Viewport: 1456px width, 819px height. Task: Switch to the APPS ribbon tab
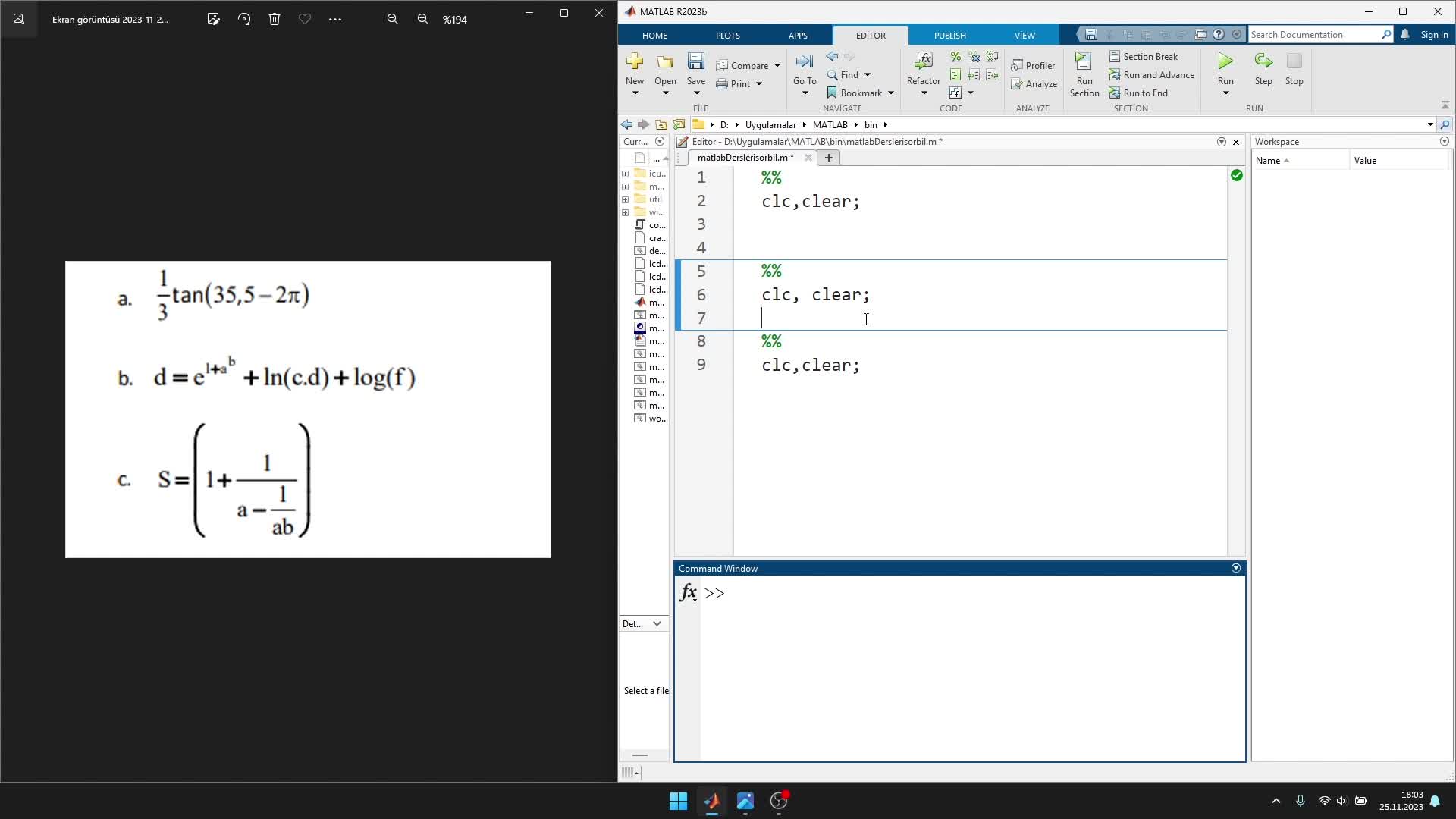point(798,35)
